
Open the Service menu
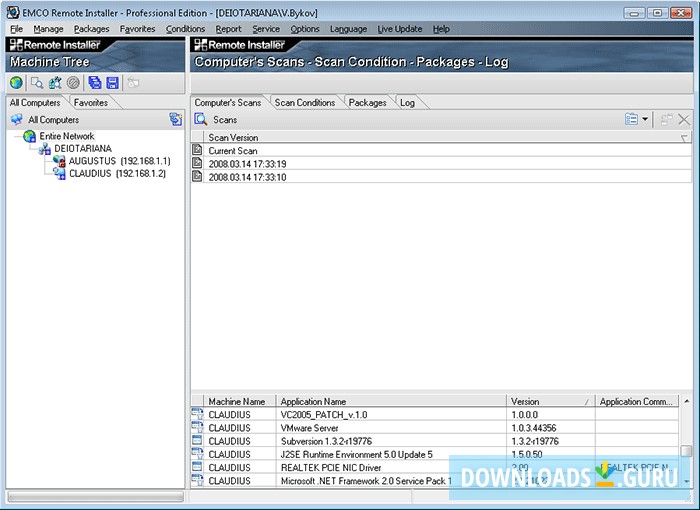(266, 29)
